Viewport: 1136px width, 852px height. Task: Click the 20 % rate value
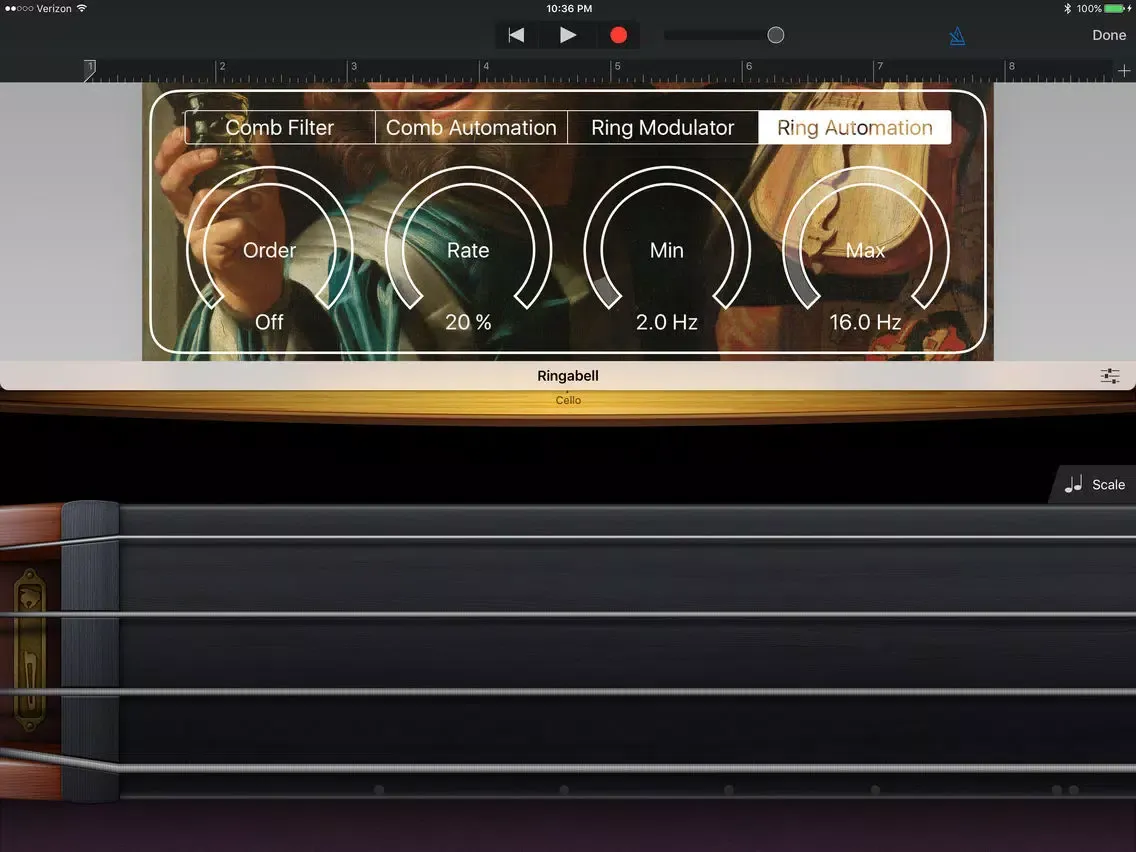click(x=468, y=322)
